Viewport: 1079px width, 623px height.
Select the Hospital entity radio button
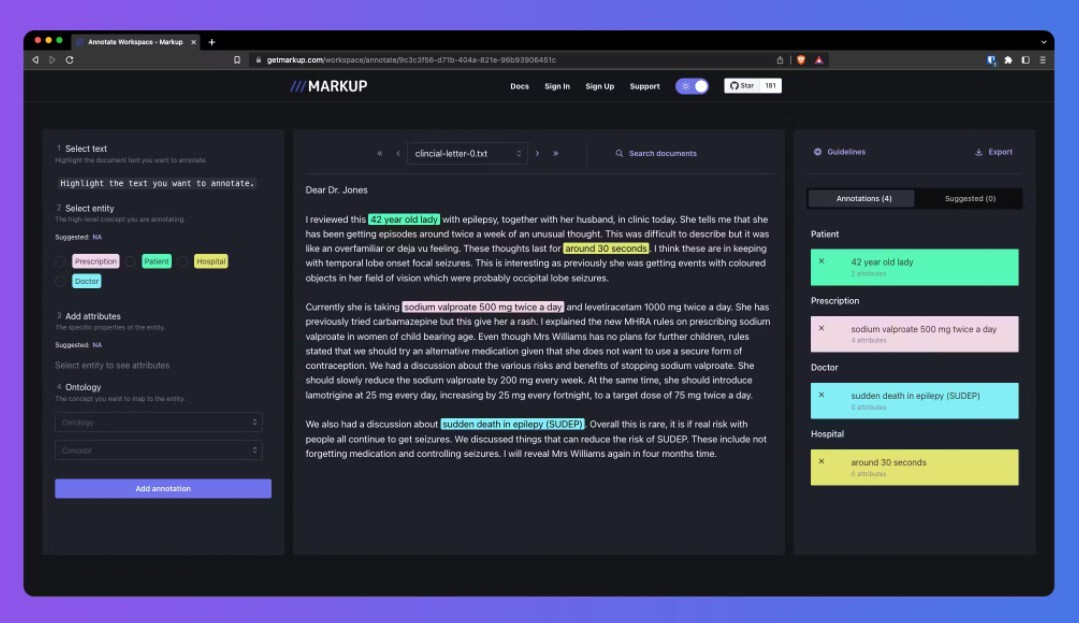pos(184,262)
